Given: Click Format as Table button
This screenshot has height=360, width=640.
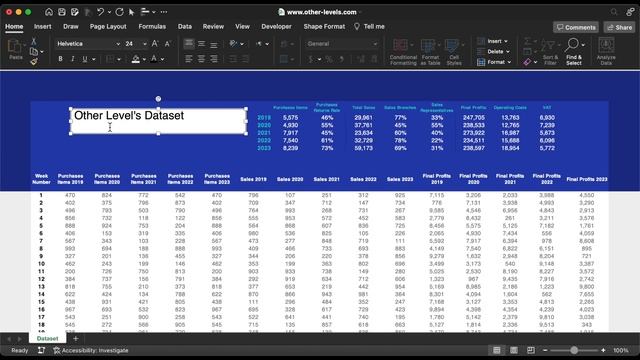Looking at the screenshot, I should 430,52.
